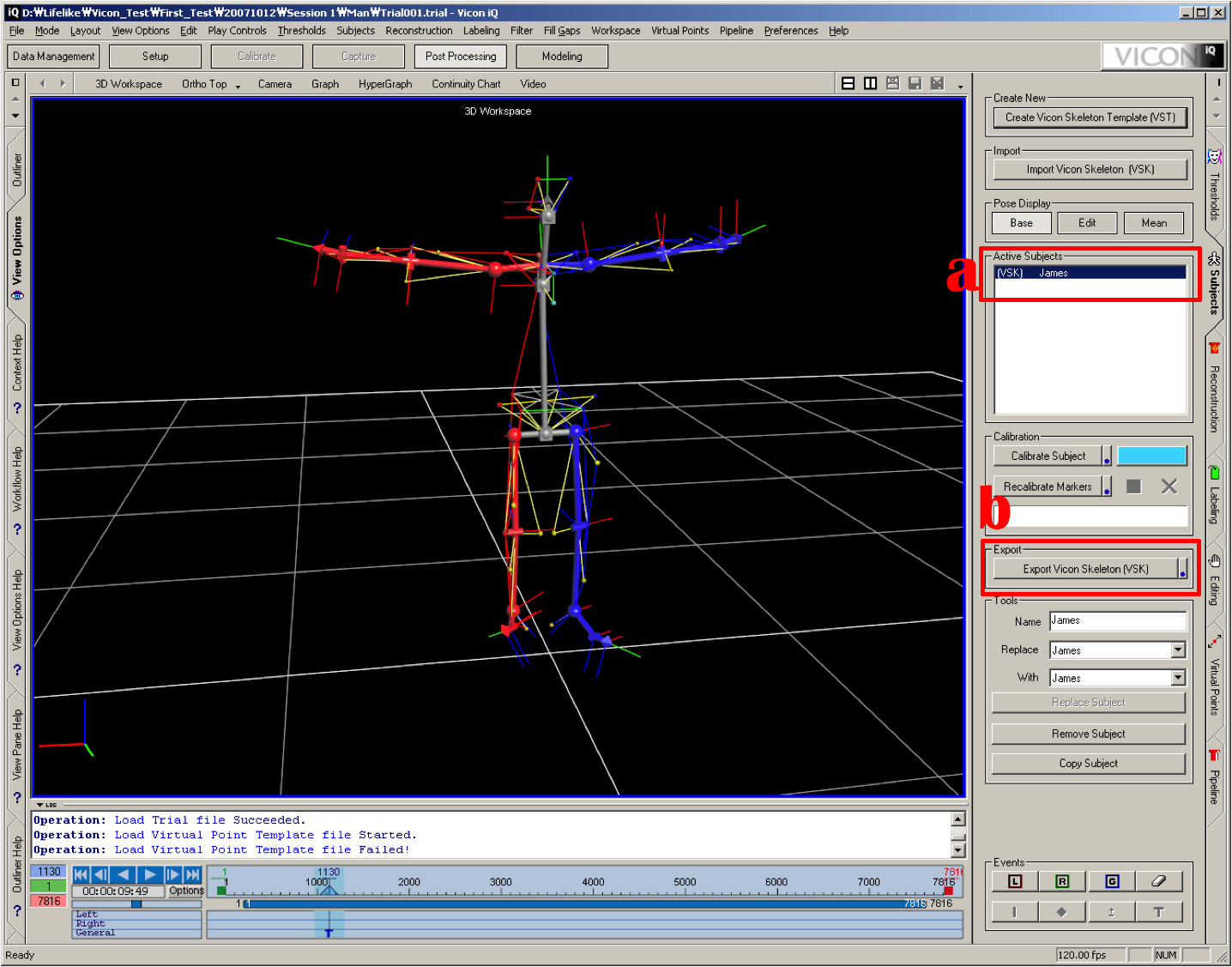Image resolution: width=1232 pixels, height=967 pixels.
Task: Add a General event marker
Action: (x=1112, y=881)
